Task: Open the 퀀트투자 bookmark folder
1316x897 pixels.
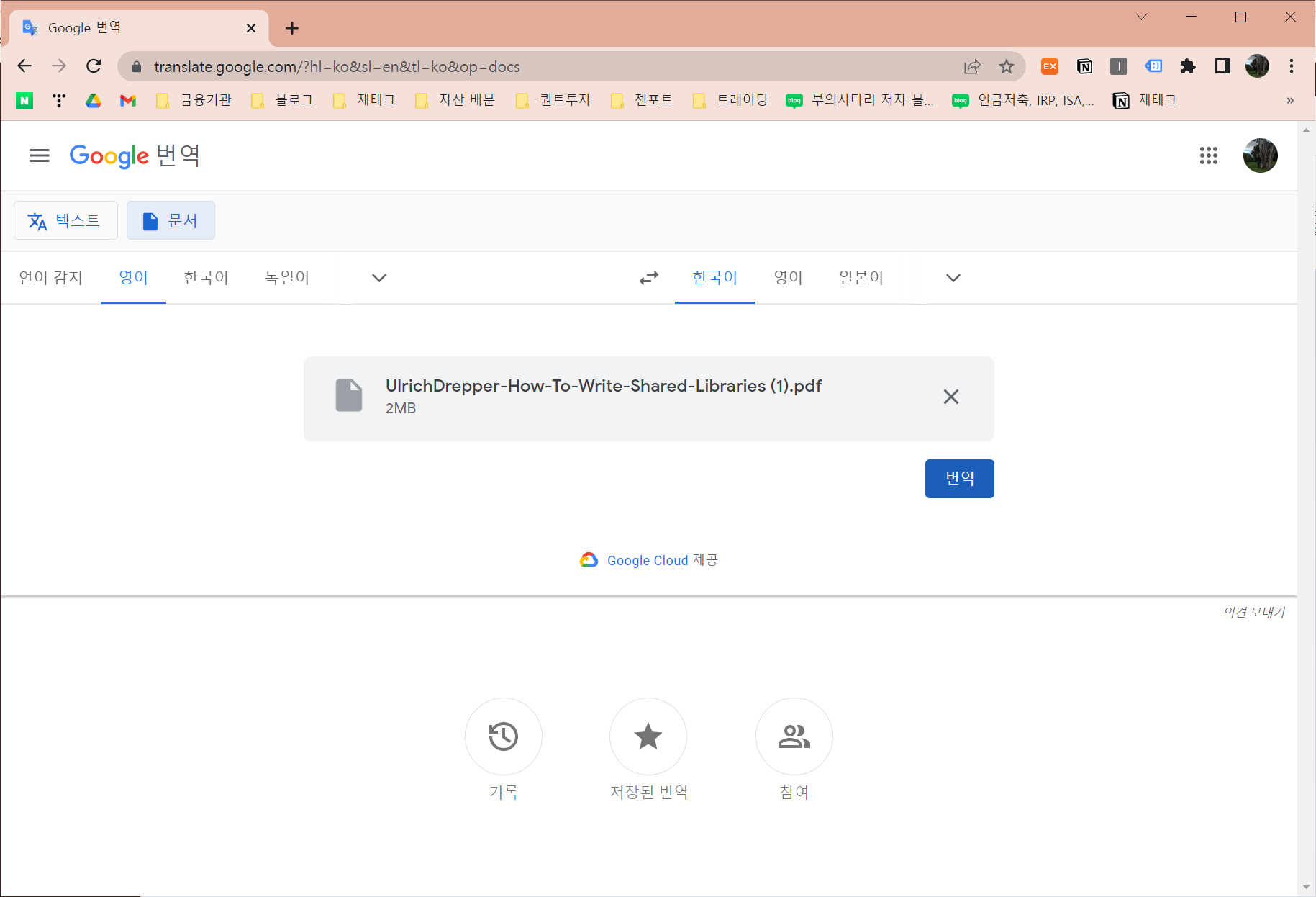Action: coord(554,101)
